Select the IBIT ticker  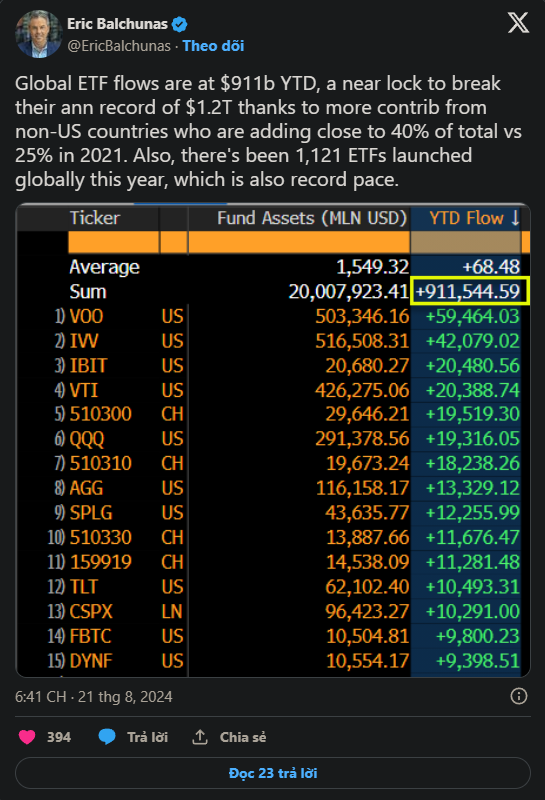(x=88, y=366)
